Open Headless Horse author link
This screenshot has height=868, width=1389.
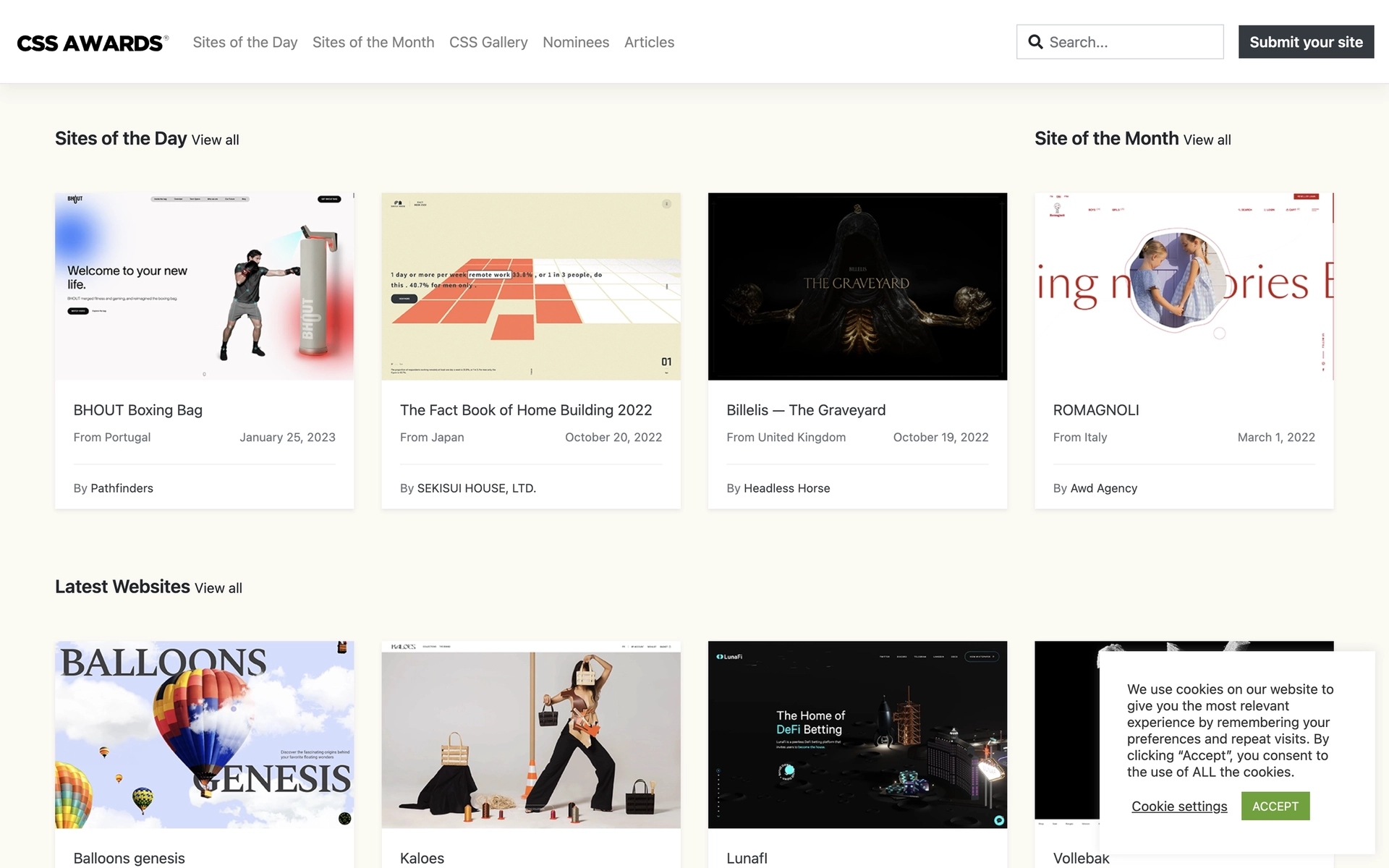point(787,488)
